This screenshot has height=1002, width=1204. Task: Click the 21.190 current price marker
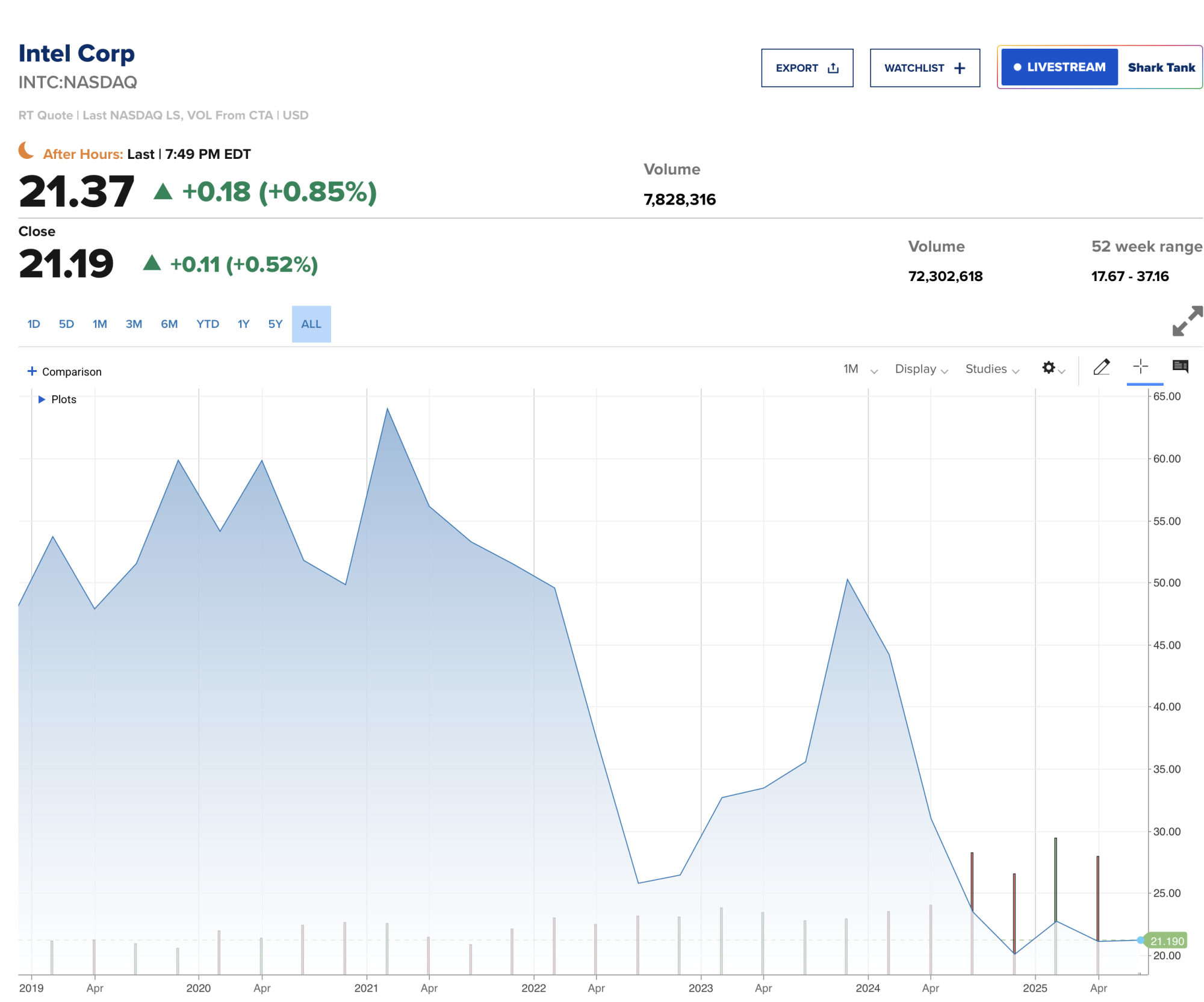[x=1166, y=941]
